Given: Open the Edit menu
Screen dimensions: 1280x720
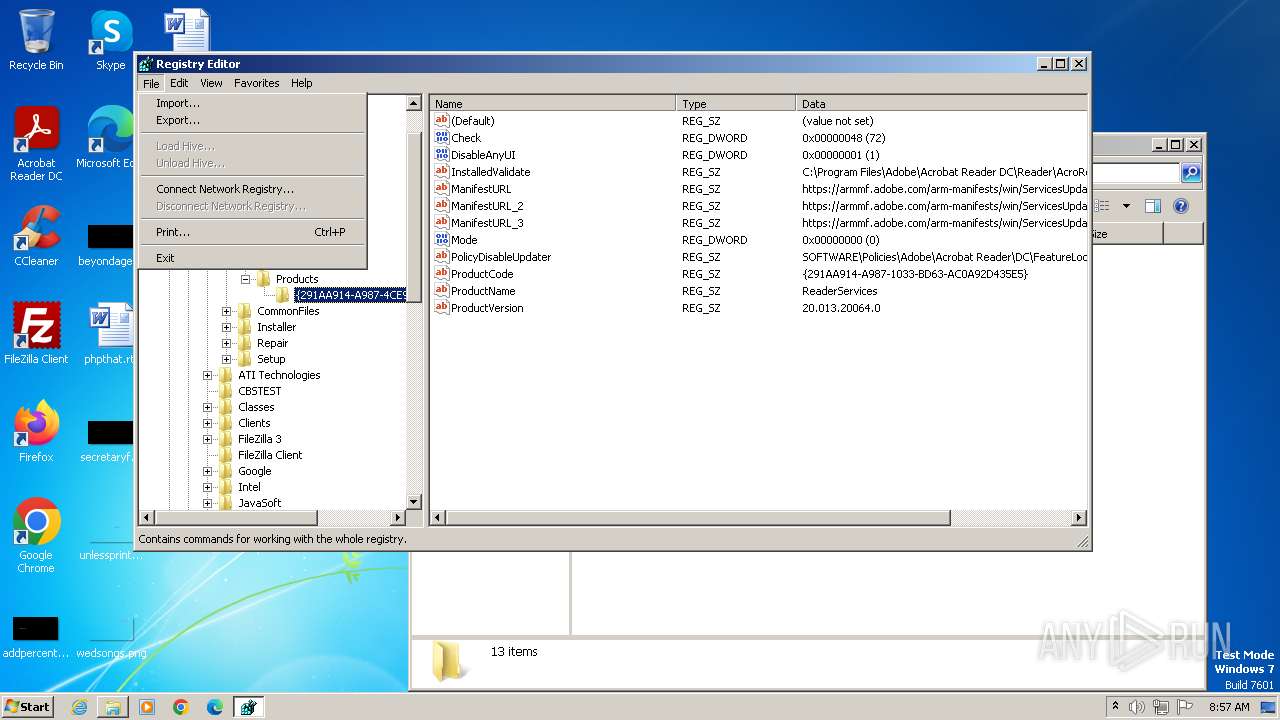Looking at the screenshot, I should [x=179, y=83].
